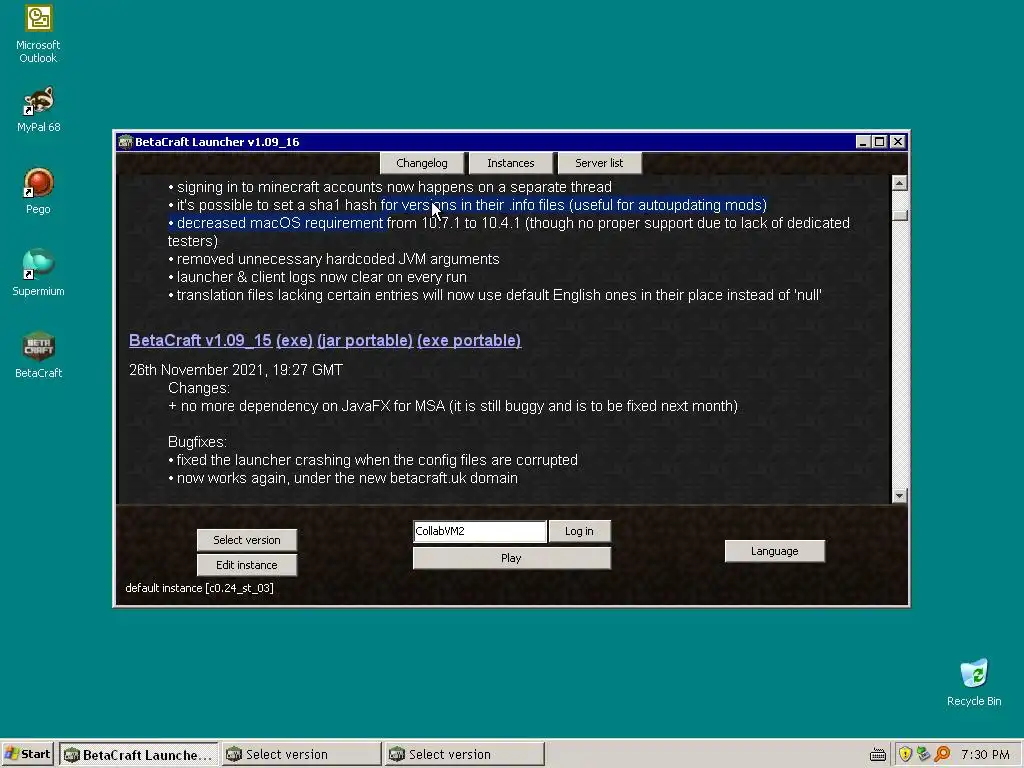Select the Pego desktop shortcut
This screenshot has height=768, width=1024.
38,191
